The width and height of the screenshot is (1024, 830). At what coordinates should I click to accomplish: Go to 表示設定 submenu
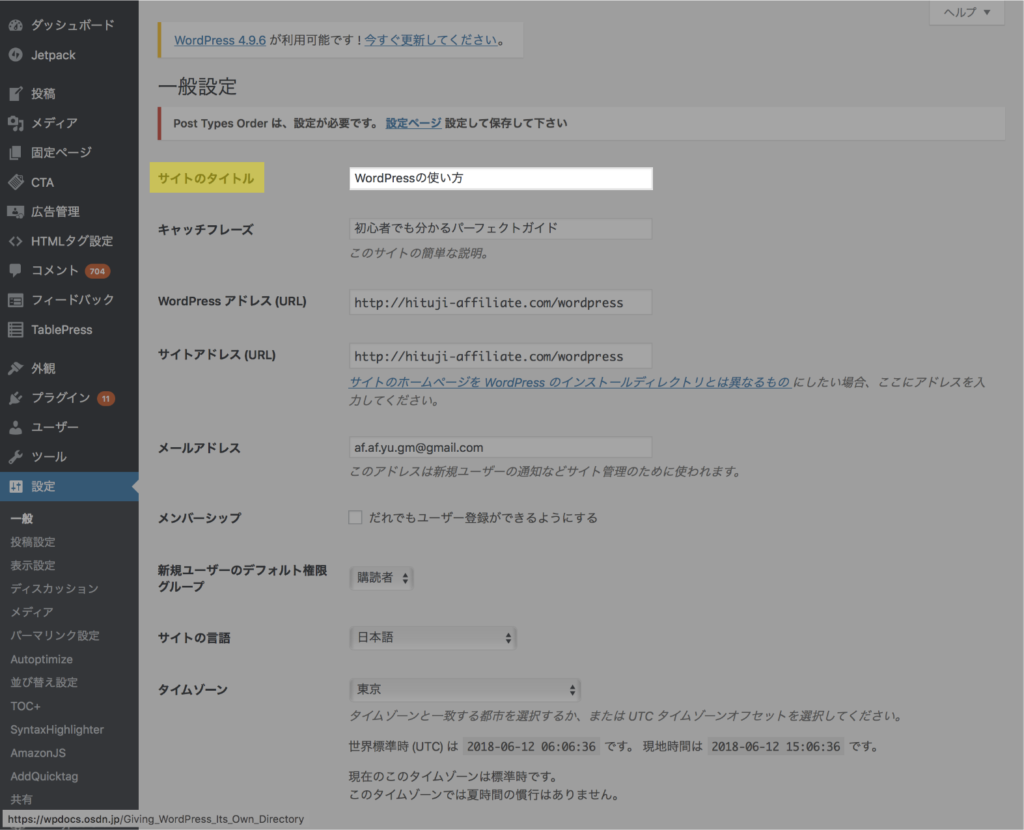pyautogui.click(x=33, y=566)
